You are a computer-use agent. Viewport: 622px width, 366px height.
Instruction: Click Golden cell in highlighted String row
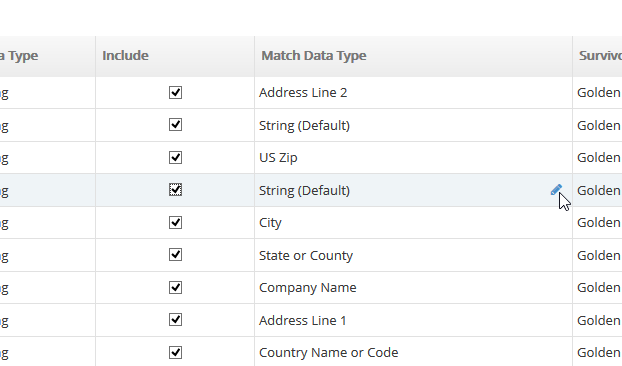pyautogui.click(x=597, y=190)
